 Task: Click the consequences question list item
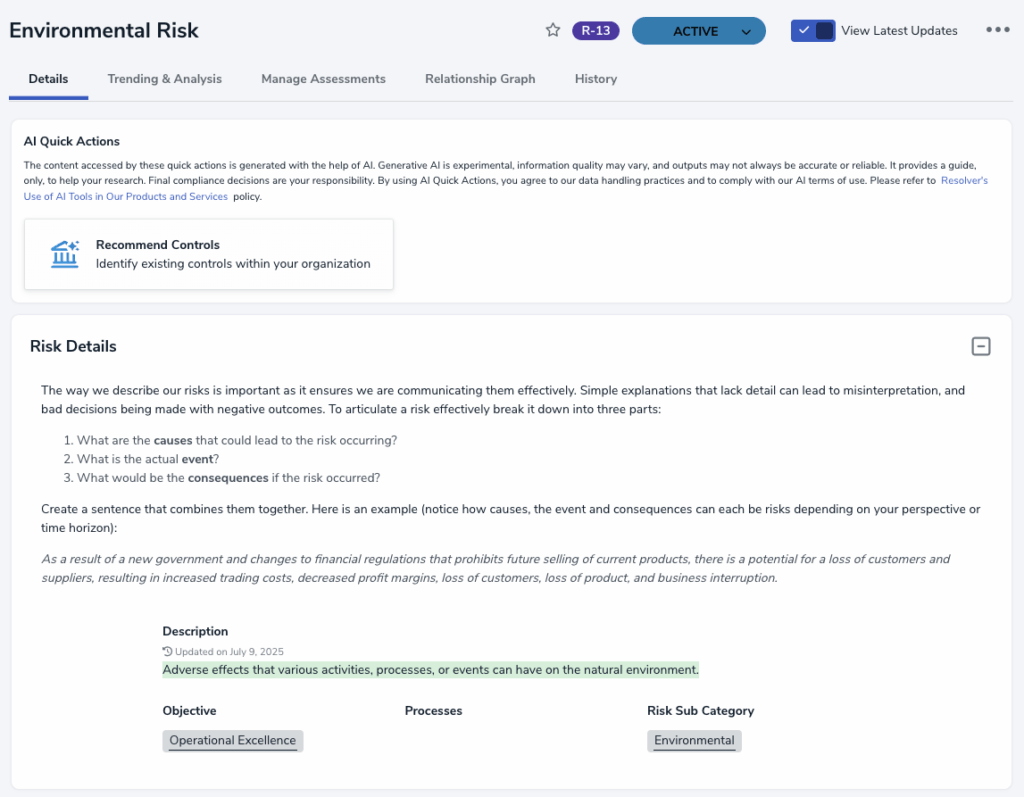click(x=222, y=478)
